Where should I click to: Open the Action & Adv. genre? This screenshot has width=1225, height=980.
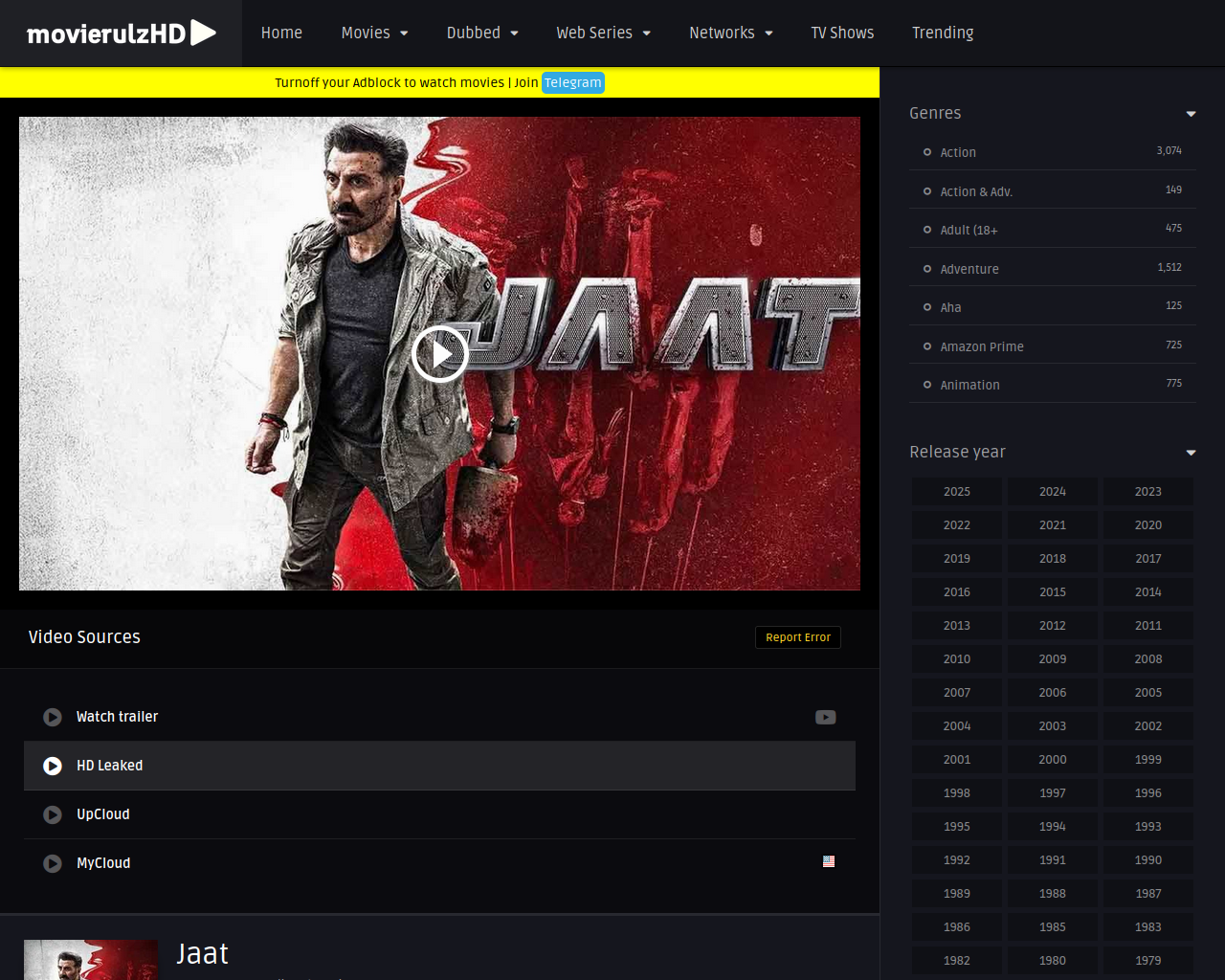pos(976,191)
